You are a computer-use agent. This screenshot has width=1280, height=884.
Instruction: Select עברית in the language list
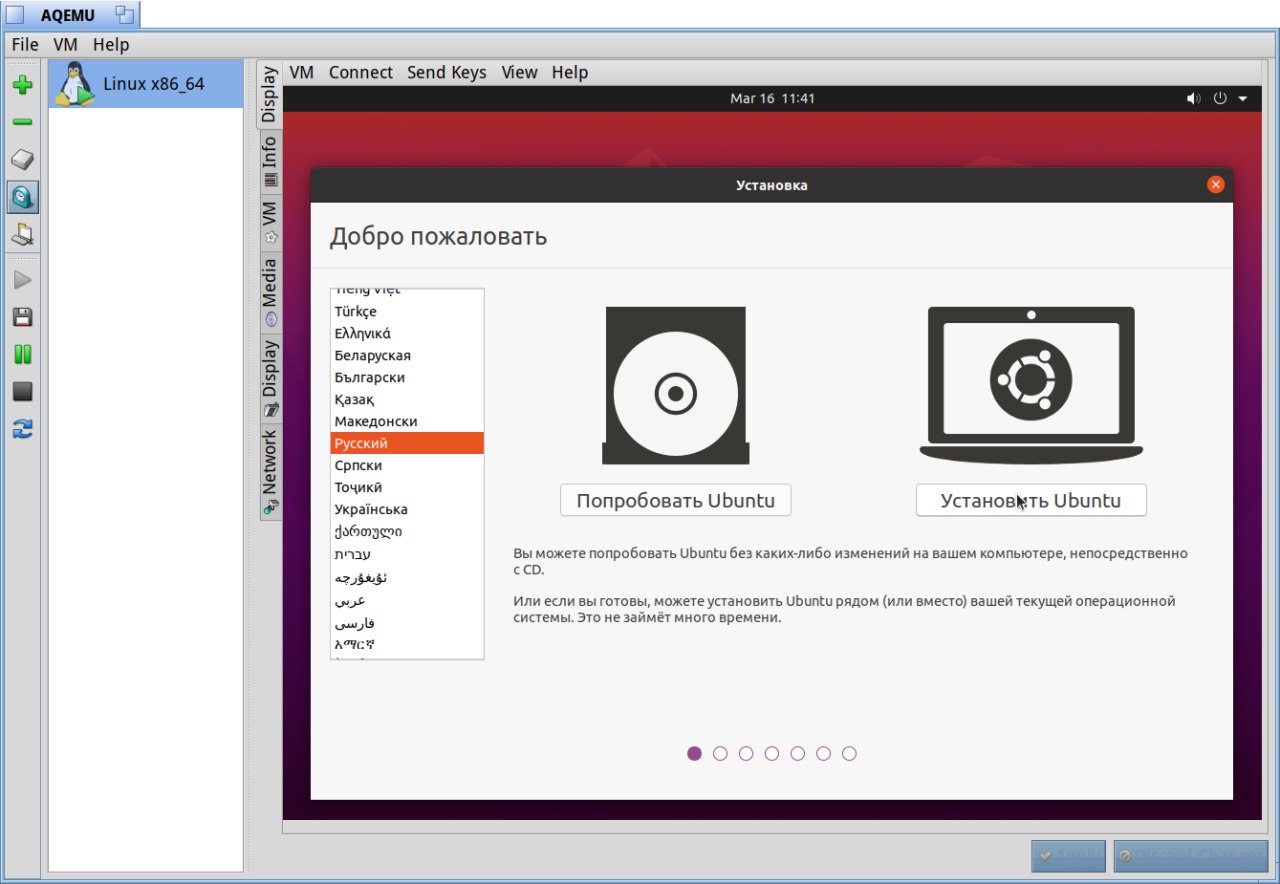407,554
